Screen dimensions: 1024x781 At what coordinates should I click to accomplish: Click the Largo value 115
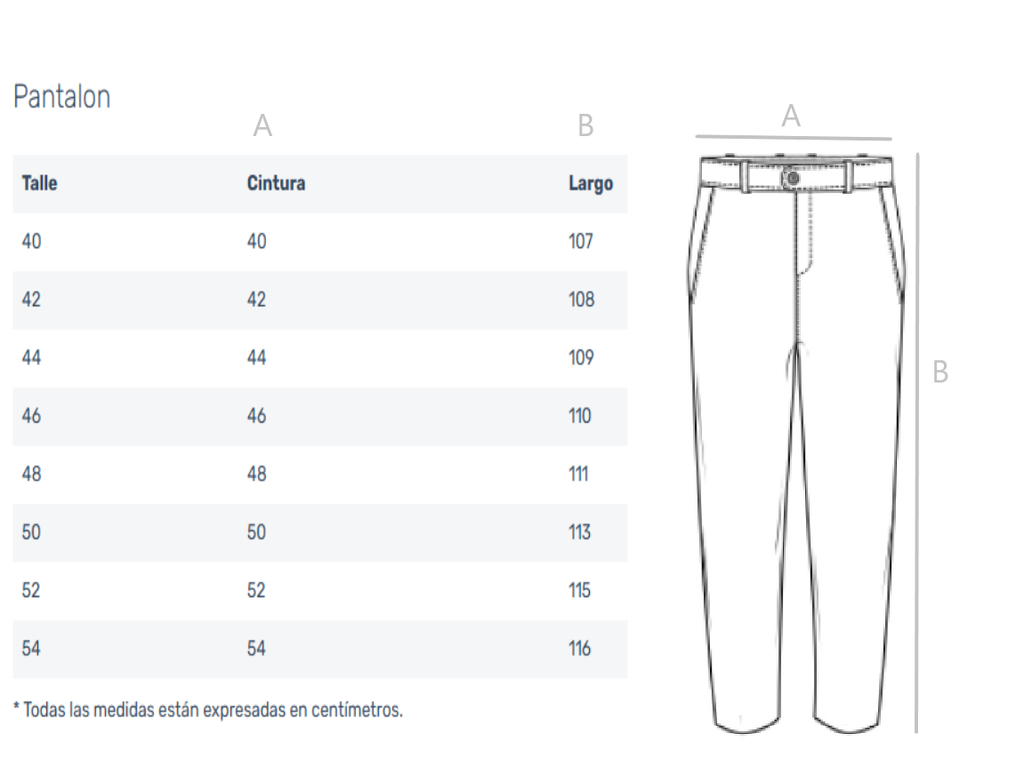click(580, 590)
